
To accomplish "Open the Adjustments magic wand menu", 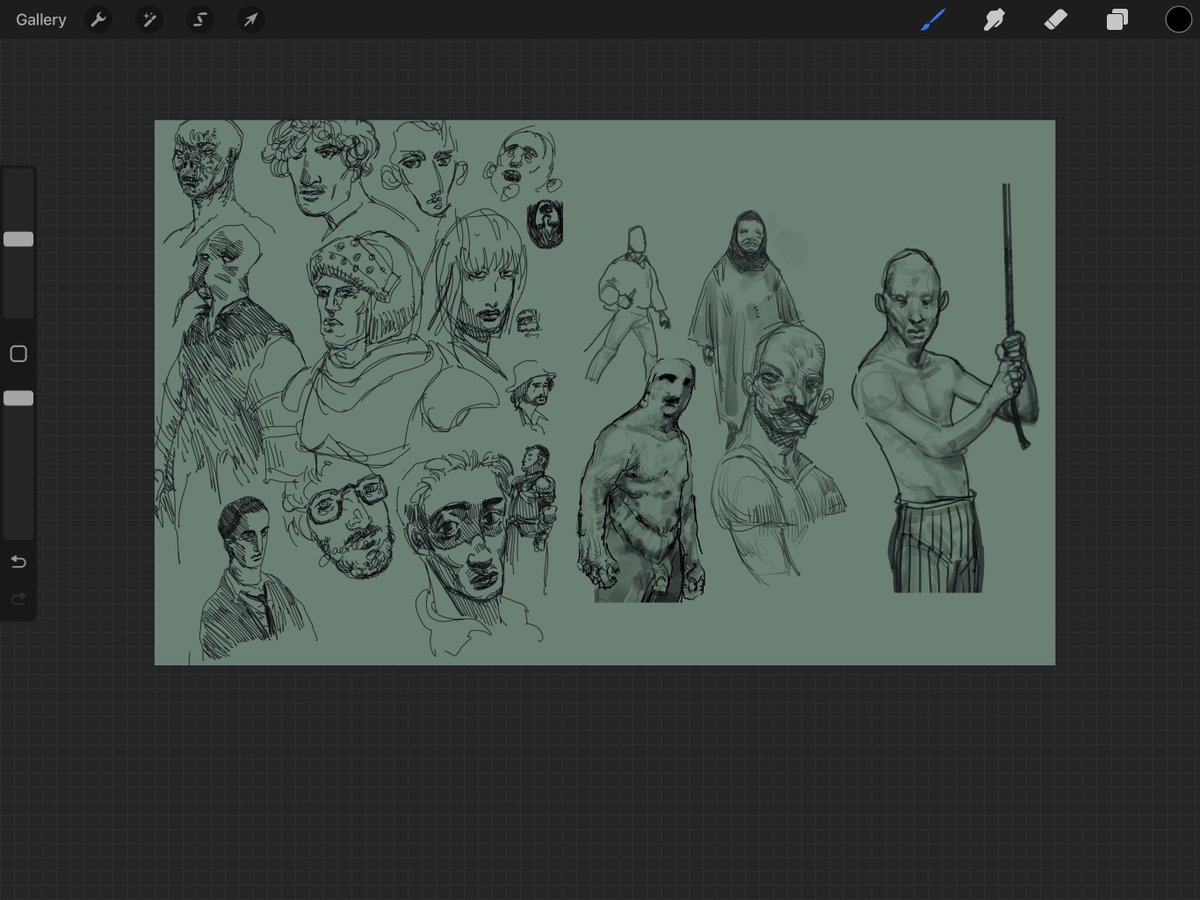I will pos(149,20).
